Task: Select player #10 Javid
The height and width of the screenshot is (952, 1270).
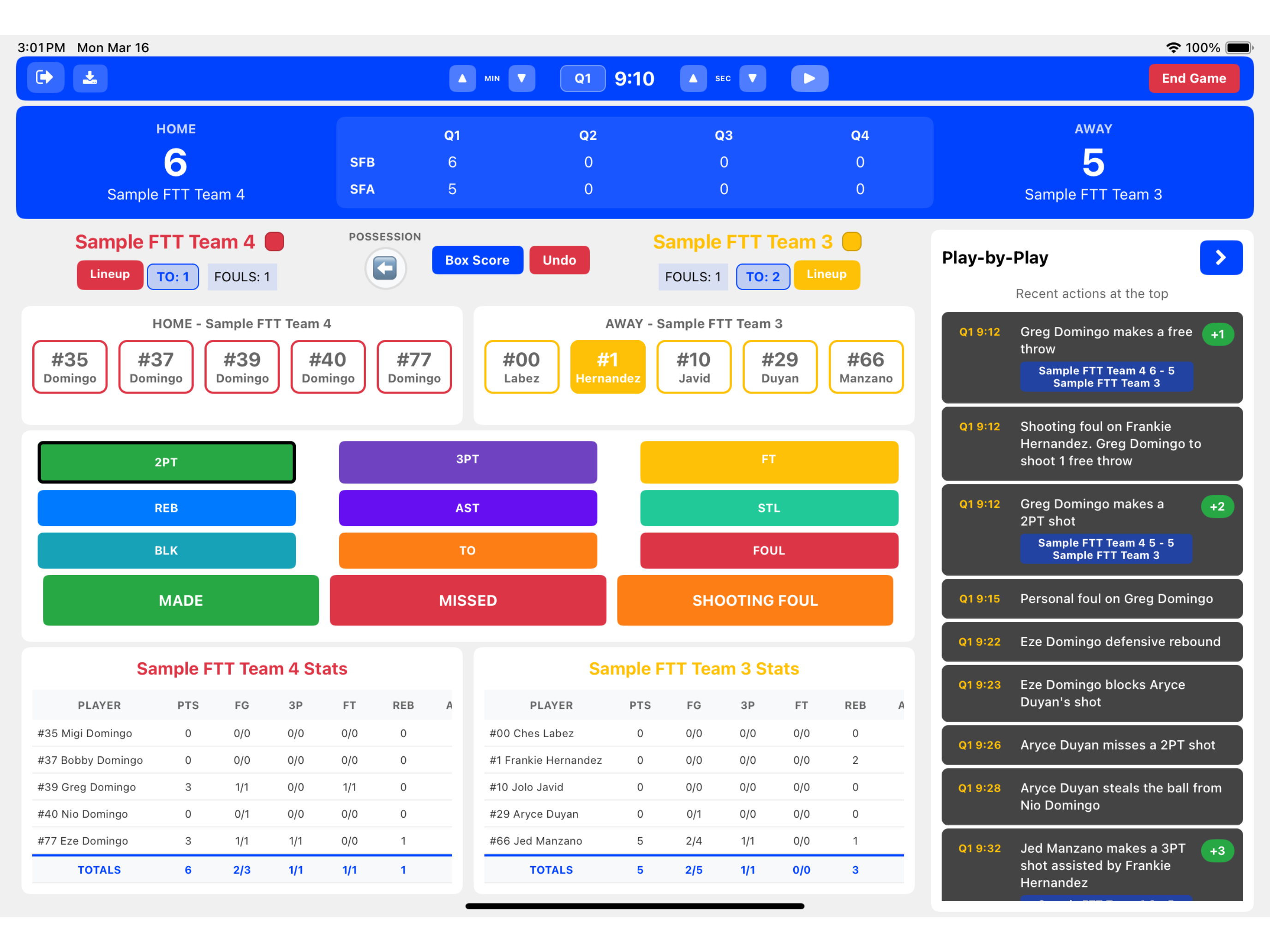Action: 694,367
